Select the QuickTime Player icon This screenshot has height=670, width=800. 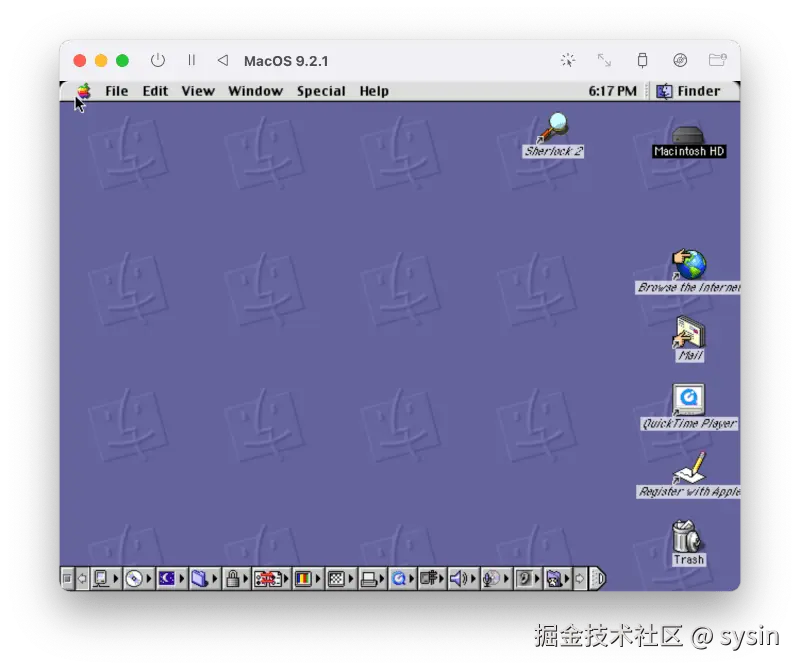tap(689, 407)
